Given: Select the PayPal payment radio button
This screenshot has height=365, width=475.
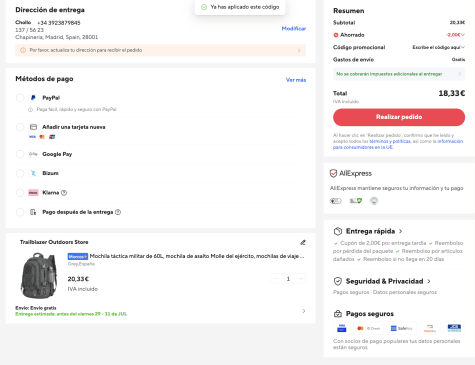Looking at the screenshot, I should pyautogui.click(x=20, y=98).
